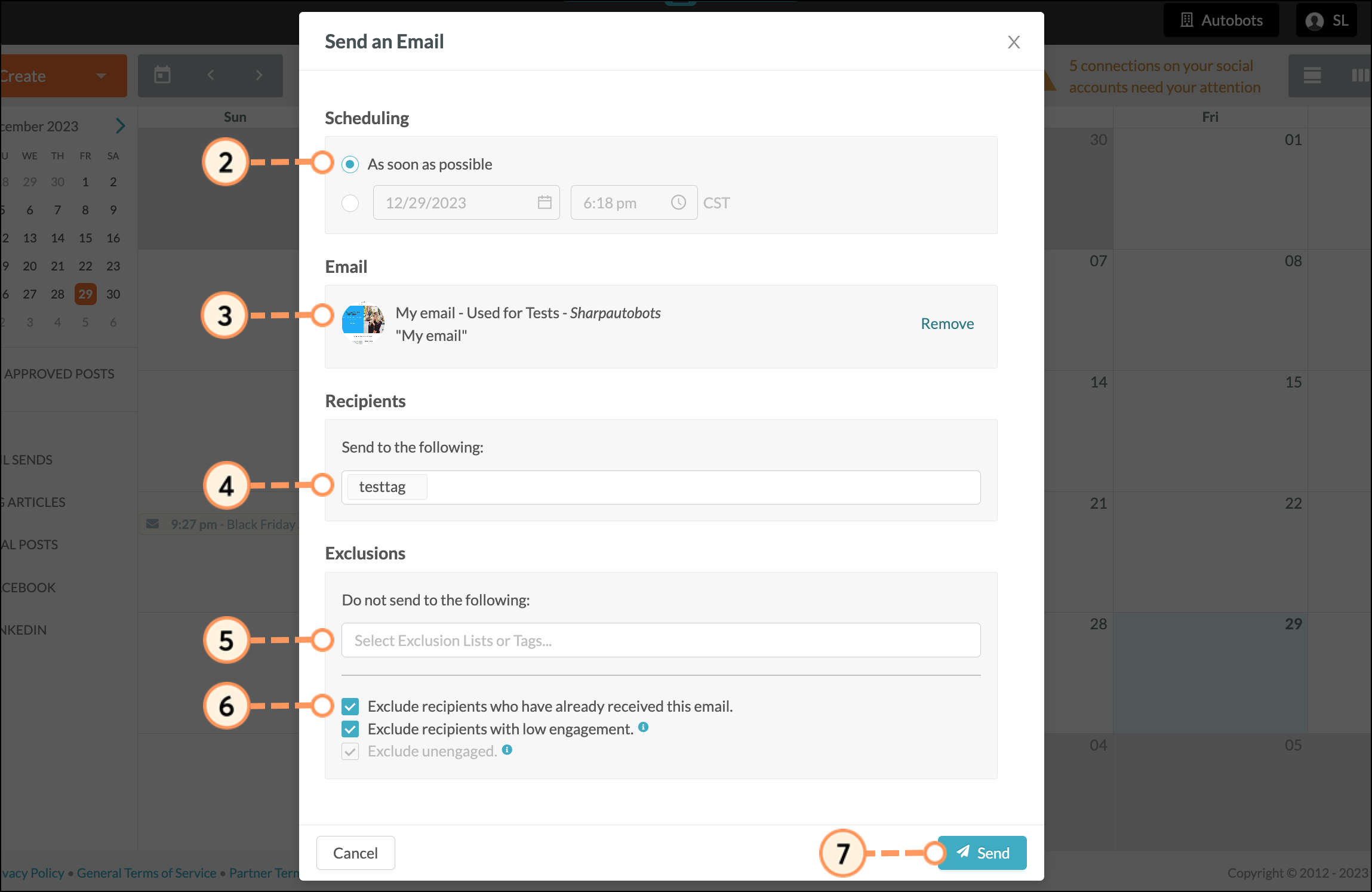Expand the Create button dropdown arrow

pos(101,76)
